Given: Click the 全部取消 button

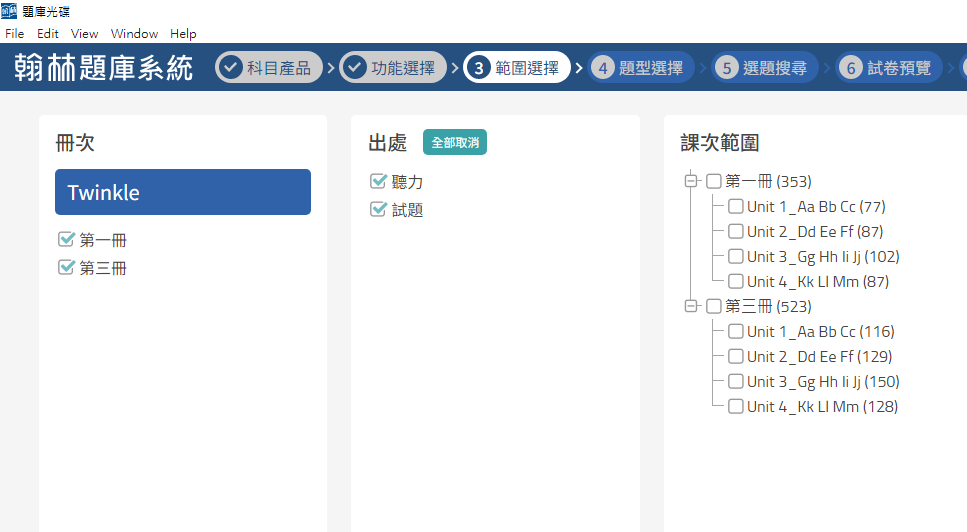Looking at the screenshot, I should tap(455, 142).
